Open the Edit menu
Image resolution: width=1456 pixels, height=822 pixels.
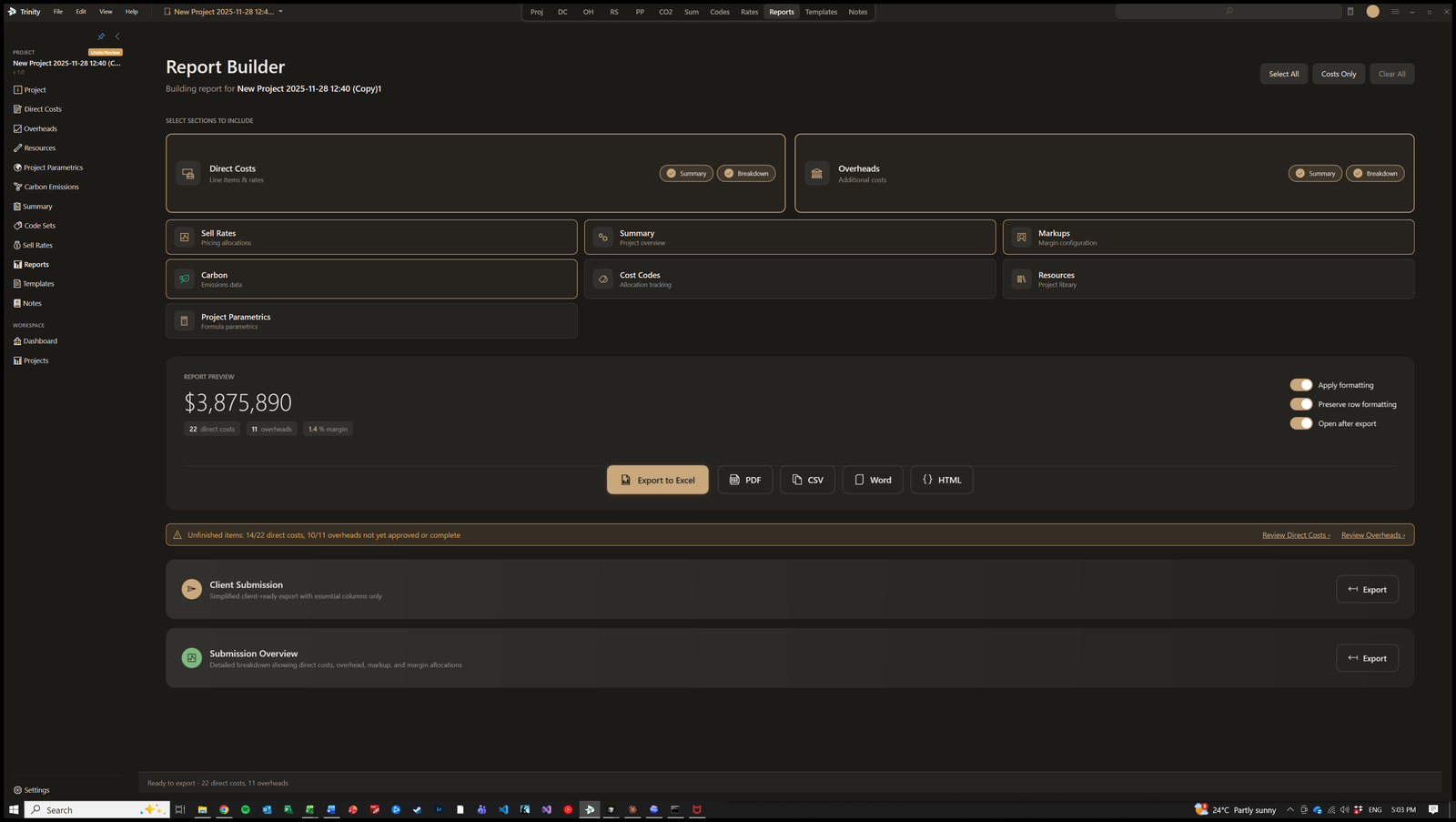click(x=81, y=12)
